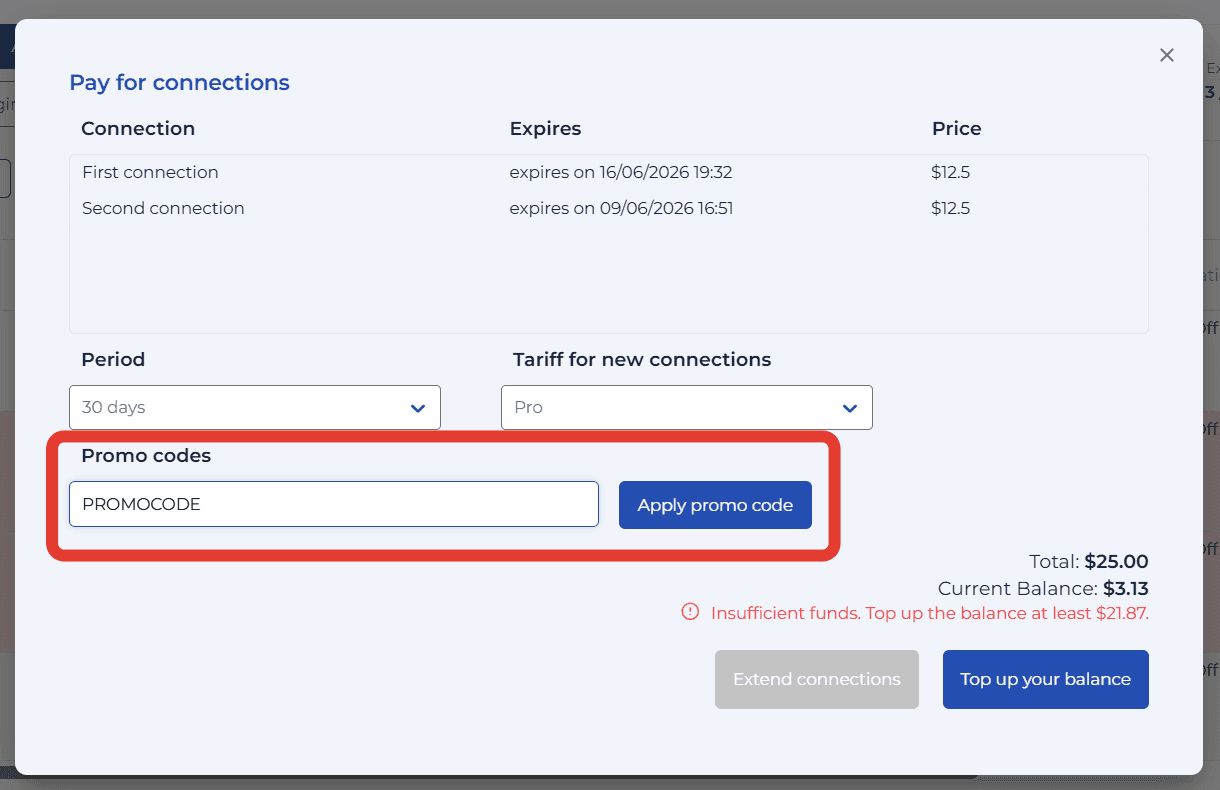
Task: Click the Total $25.00 value
Action: (1116, 562)
